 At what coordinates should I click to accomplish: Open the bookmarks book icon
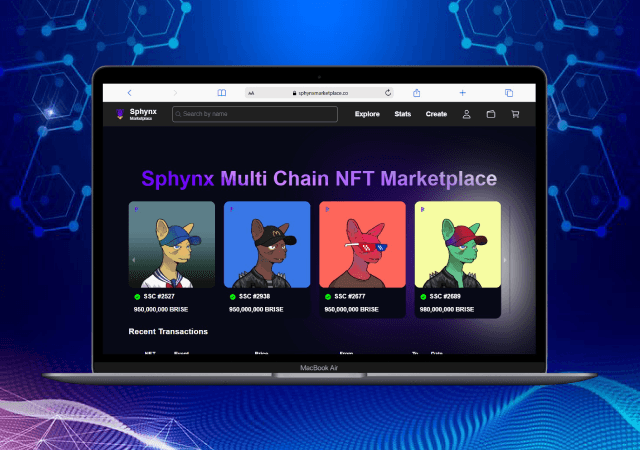point(222,93)
